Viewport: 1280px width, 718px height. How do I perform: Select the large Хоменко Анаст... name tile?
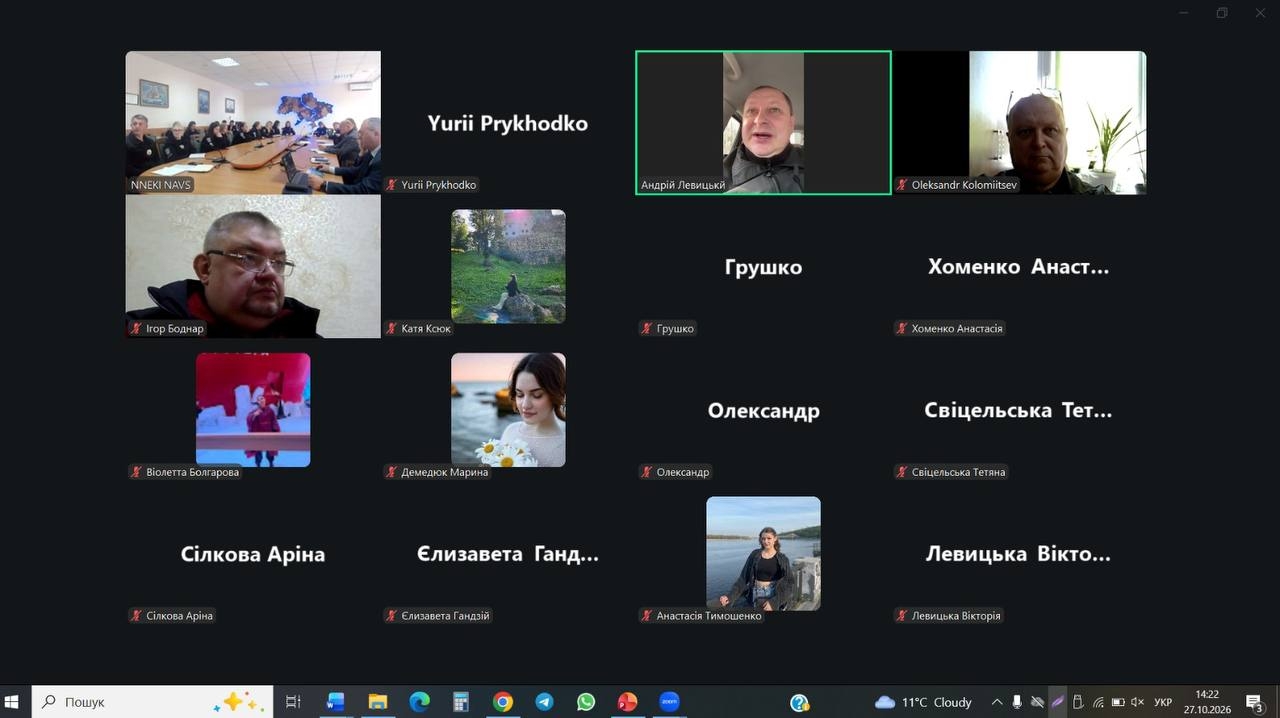1019,267
